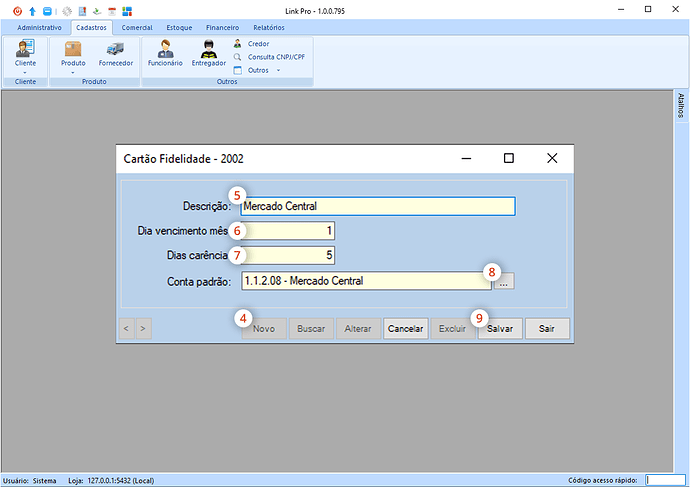
Task: Click the red power icon in title bar
Action: click(x=17, y=9)
